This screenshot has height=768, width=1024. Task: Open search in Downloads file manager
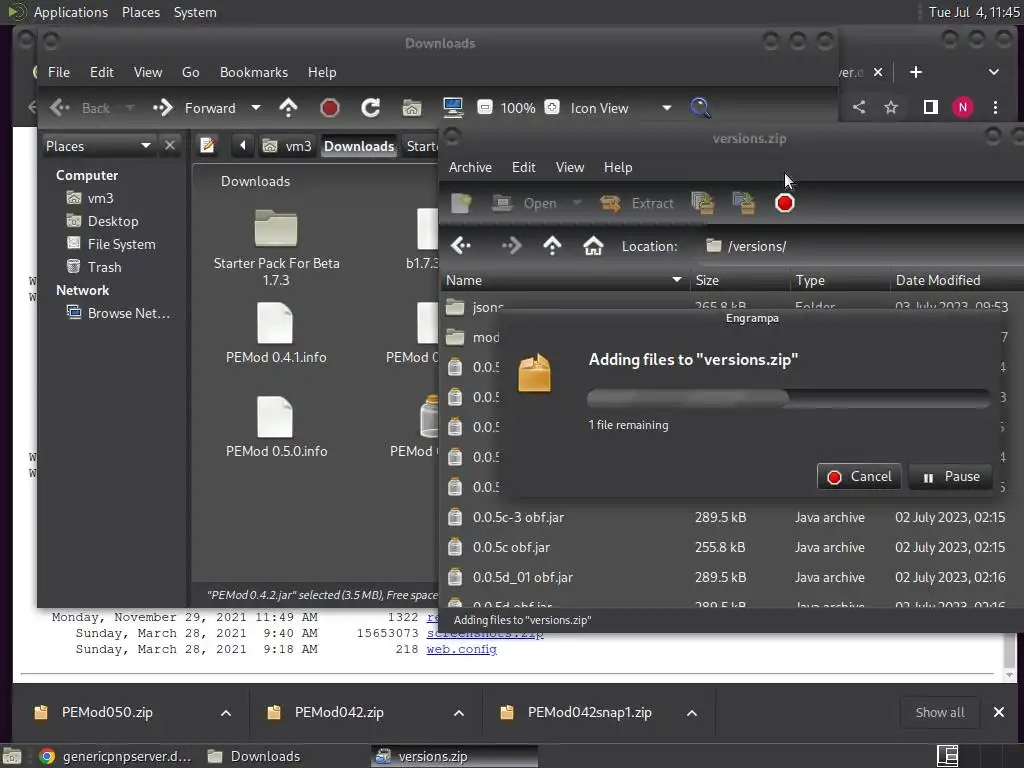click(x=700, y=108)
